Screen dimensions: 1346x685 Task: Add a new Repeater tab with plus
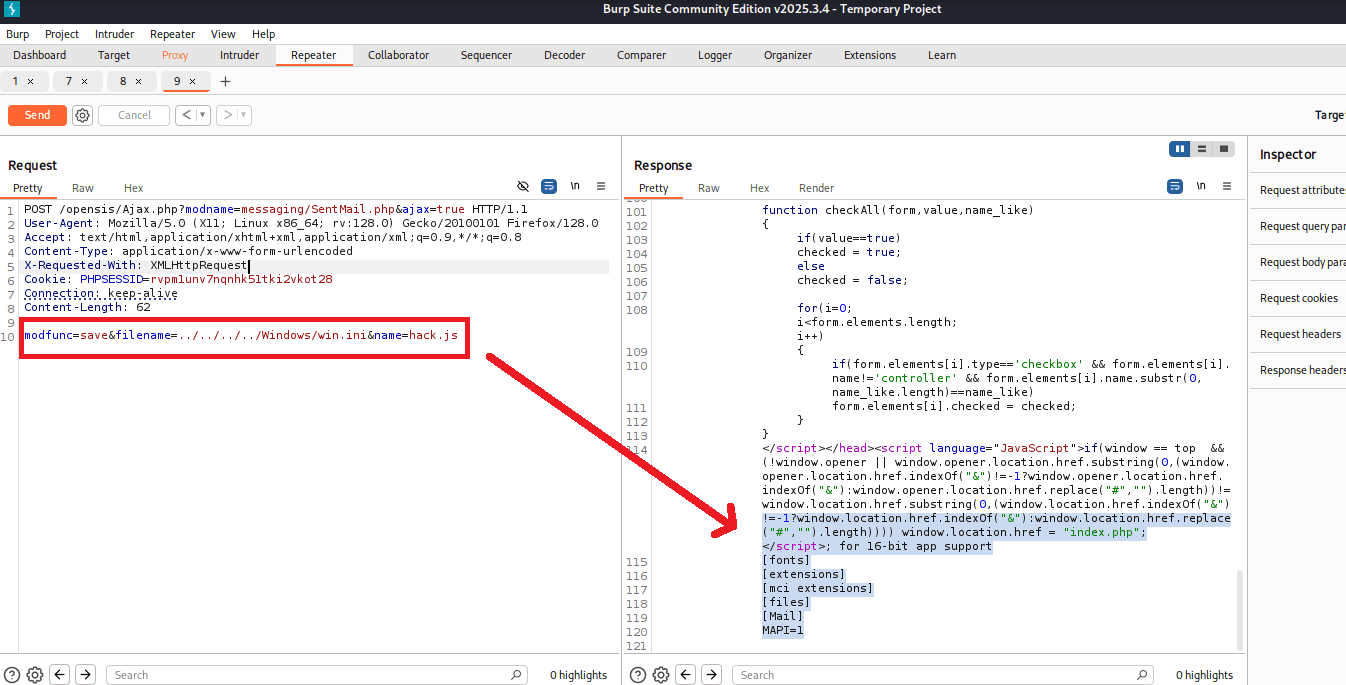(x=225, y=81)
